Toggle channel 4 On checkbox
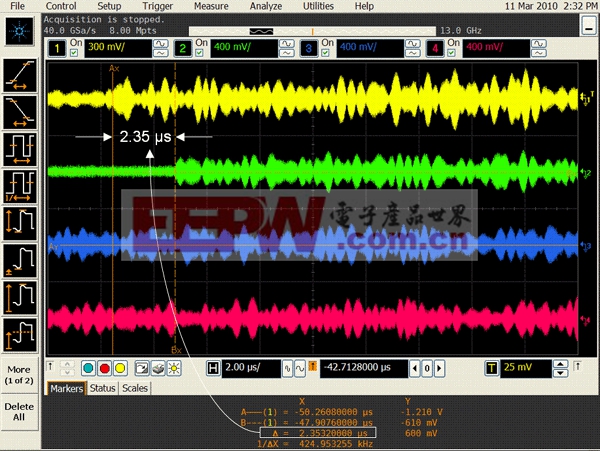Viewport: 600px width, 451px height. pos(451,53)
